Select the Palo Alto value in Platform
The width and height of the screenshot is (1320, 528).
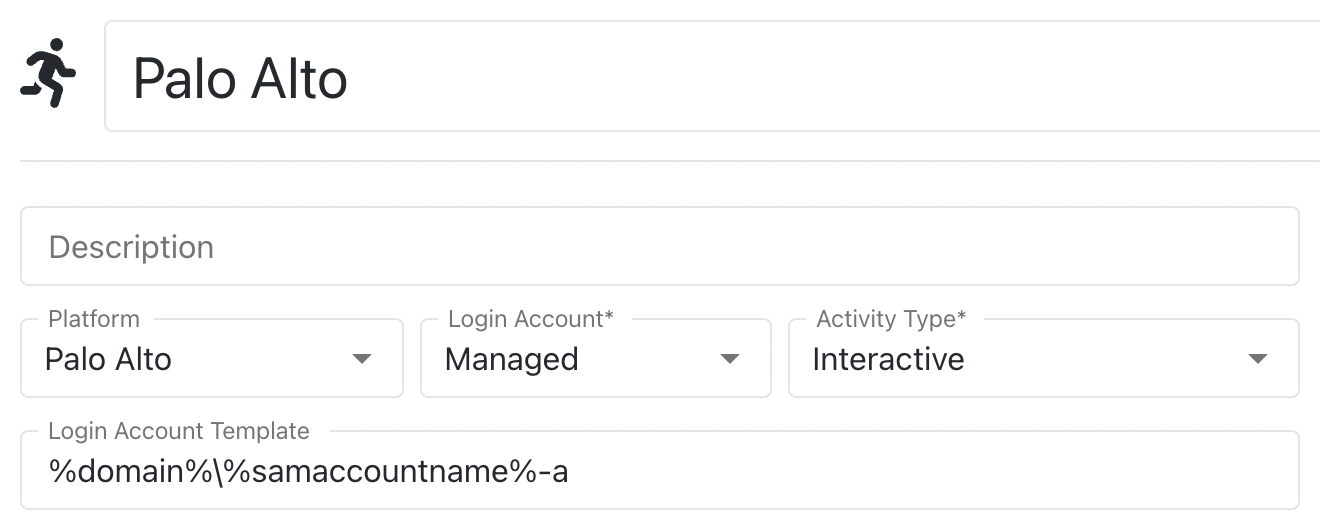(x=108, y=359)
